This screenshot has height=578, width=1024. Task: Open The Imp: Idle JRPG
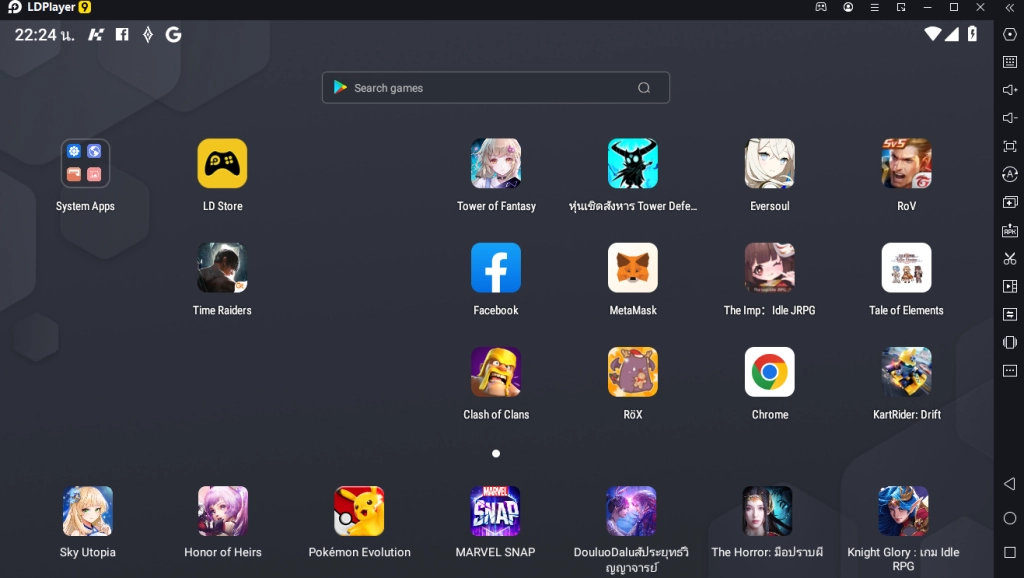click(x=769, y=268)
